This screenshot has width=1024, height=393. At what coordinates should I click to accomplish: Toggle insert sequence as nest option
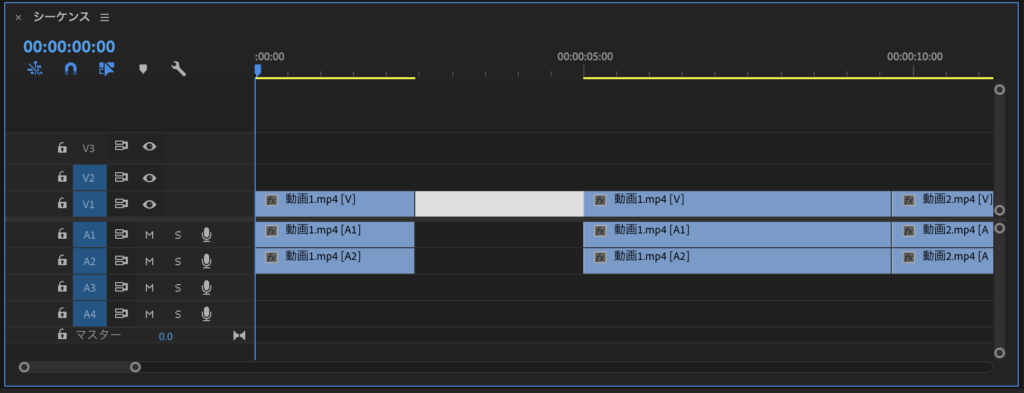click(35, 69)
